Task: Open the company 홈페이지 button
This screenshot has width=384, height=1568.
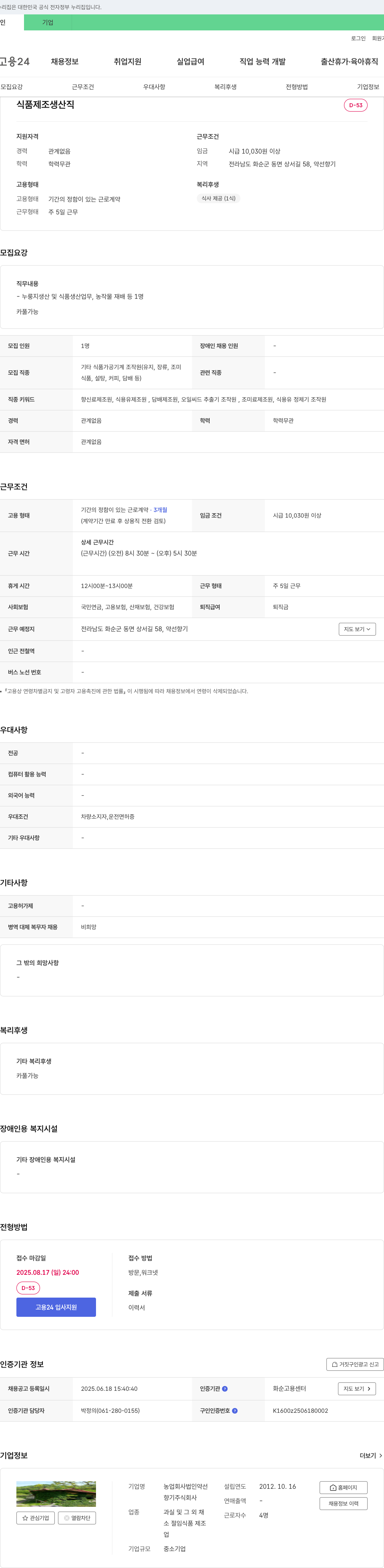Action: (x=343, y=1488)
